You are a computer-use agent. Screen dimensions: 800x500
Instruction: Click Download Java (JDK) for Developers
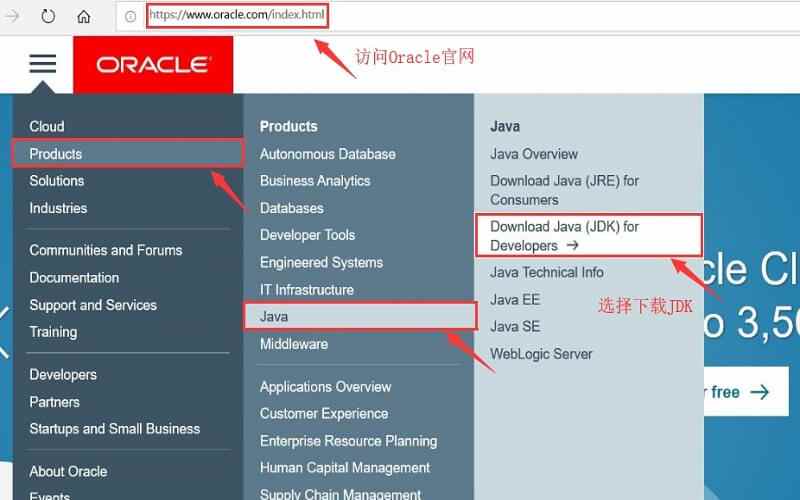pyautogui.click(x=589, y=236)
